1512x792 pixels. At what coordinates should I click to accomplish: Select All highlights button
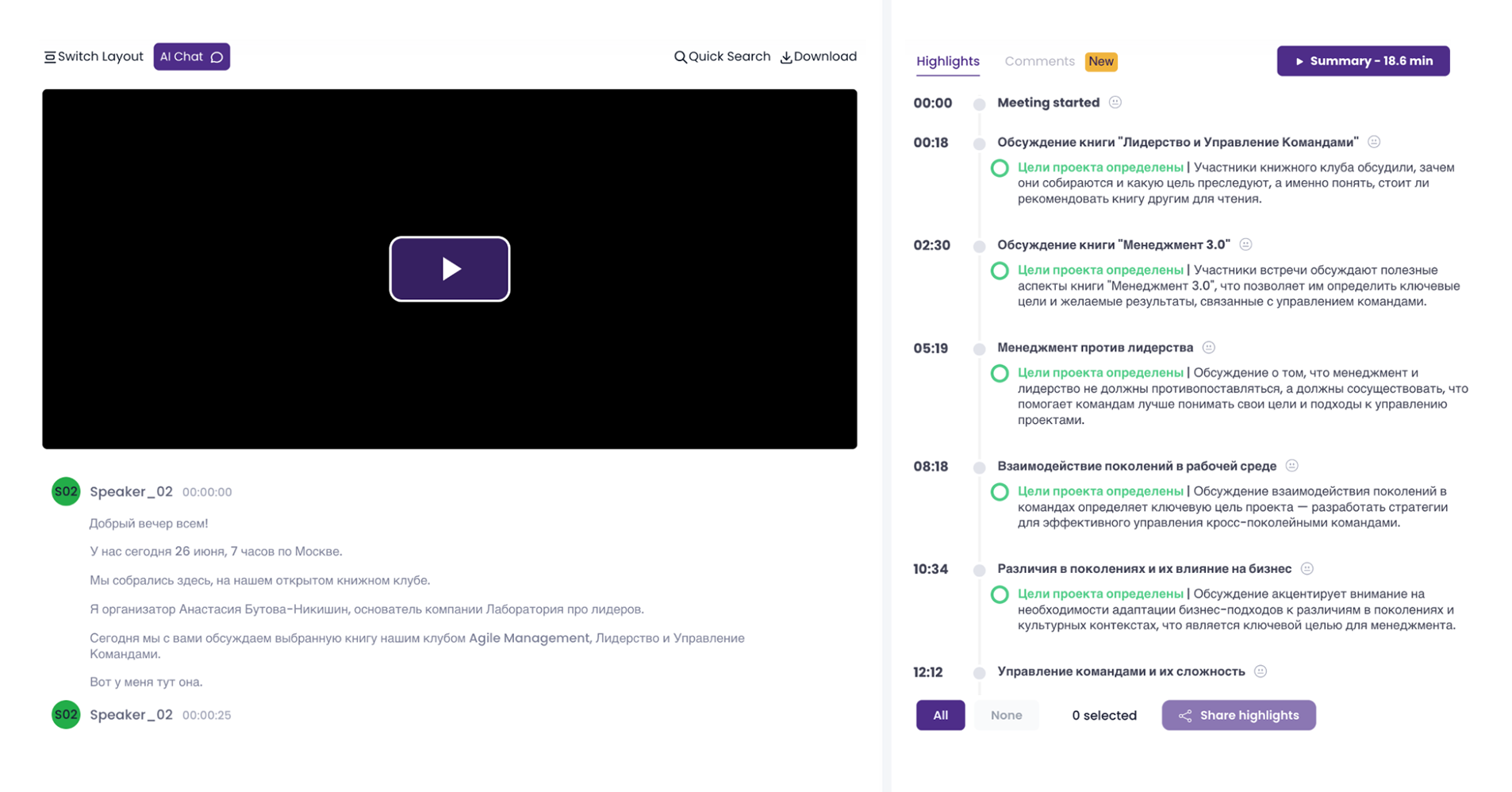940,715
